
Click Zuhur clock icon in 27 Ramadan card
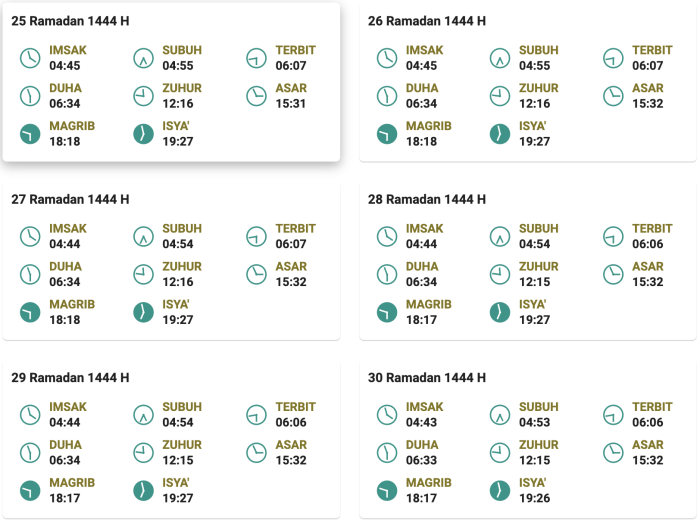144,275
